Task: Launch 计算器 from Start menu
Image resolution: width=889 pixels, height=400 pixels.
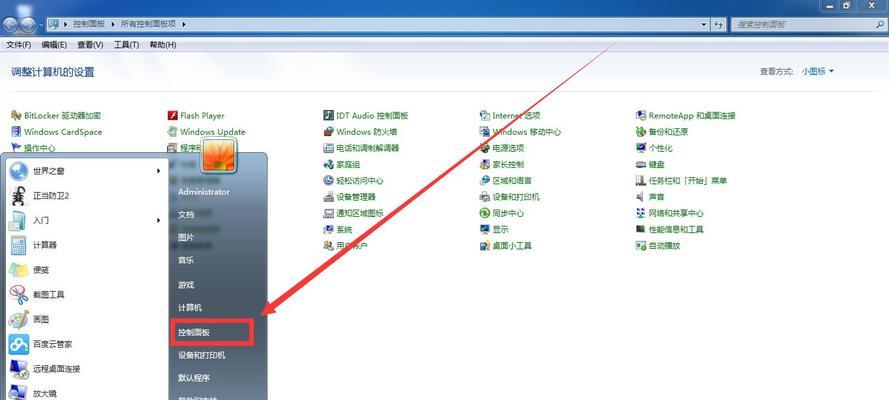Action: 88,245
